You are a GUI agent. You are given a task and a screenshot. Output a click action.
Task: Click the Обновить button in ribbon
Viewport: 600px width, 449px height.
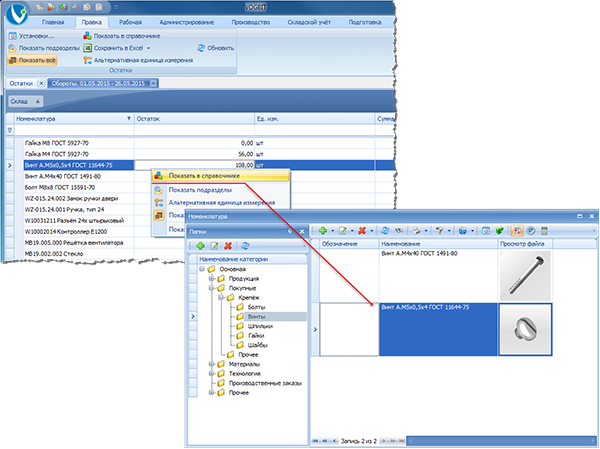(215, 48)
